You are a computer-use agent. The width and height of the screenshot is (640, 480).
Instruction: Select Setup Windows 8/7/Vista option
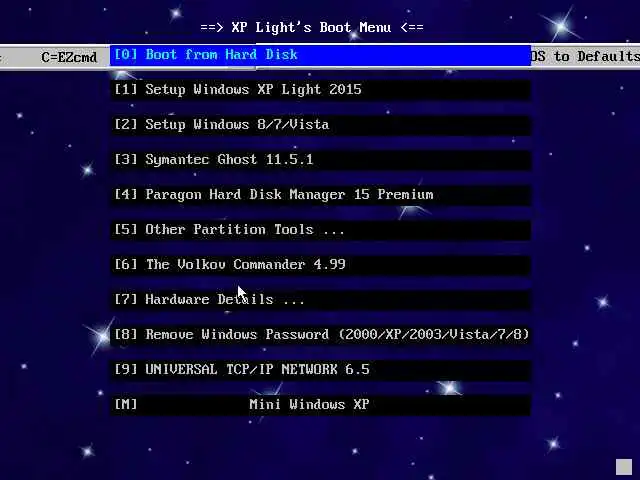(320, 125)
